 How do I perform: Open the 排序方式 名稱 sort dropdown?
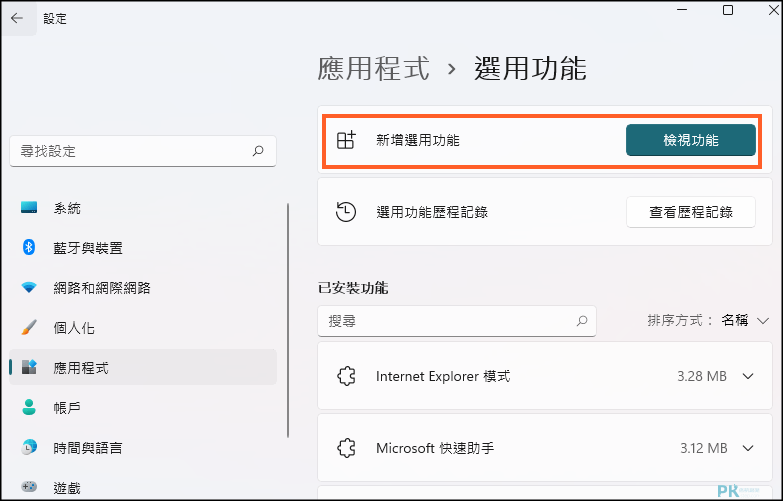[x=745, y=320]
